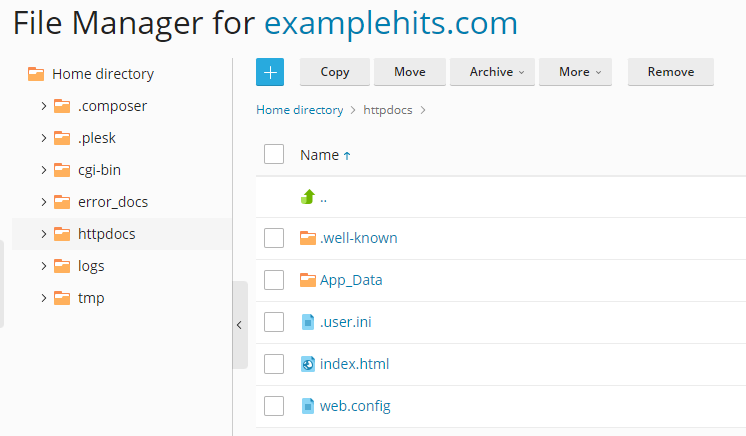The image size is (746, 436).
Task: Sort by the Name column header
Action: pos(320,155)
